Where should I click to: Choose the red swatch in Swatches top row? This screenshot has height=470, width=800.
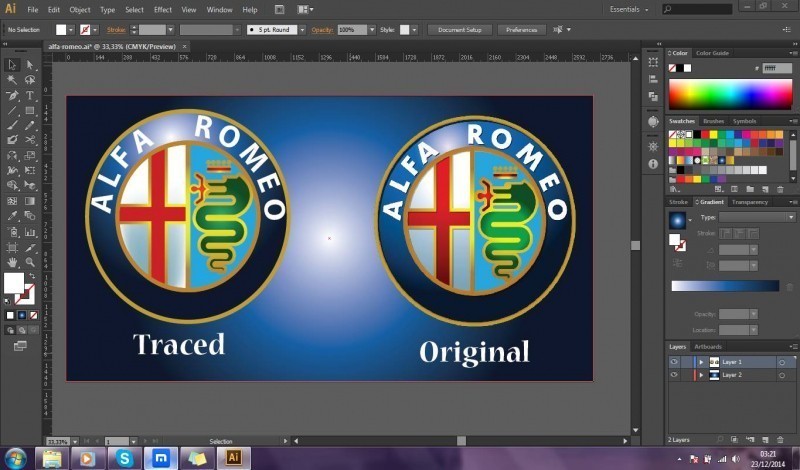coord(705,135)
